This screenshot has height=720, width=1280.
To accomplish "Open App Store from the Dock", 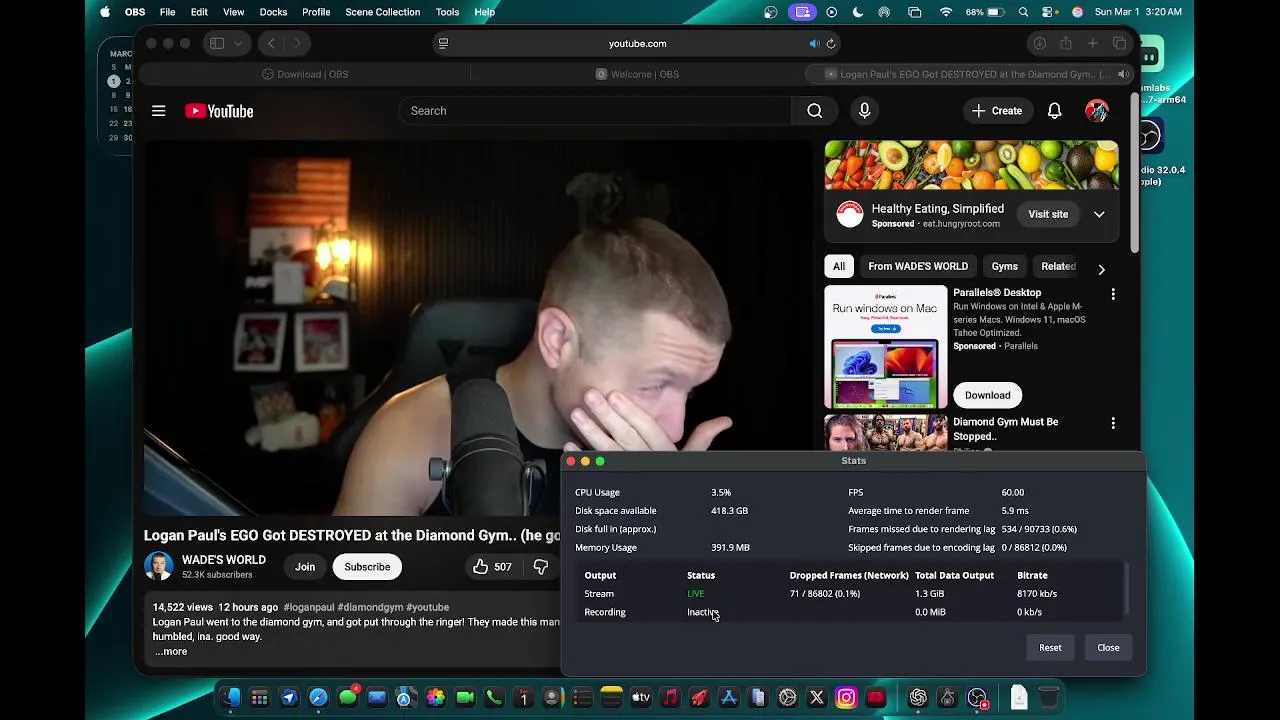I will (x=729, y=698).
